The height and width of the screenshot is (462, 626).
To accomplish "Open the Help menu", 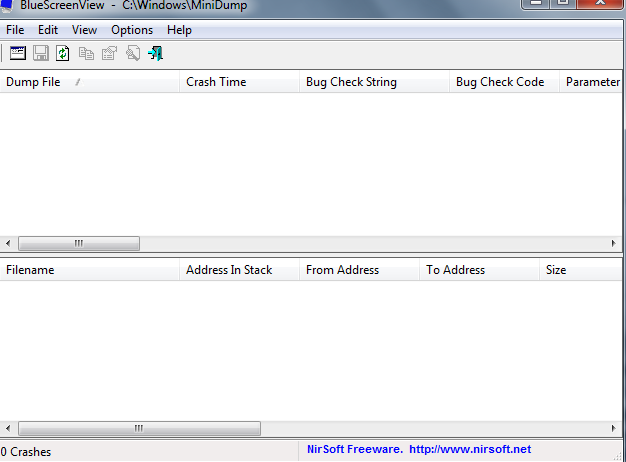I will click(179, 30).
